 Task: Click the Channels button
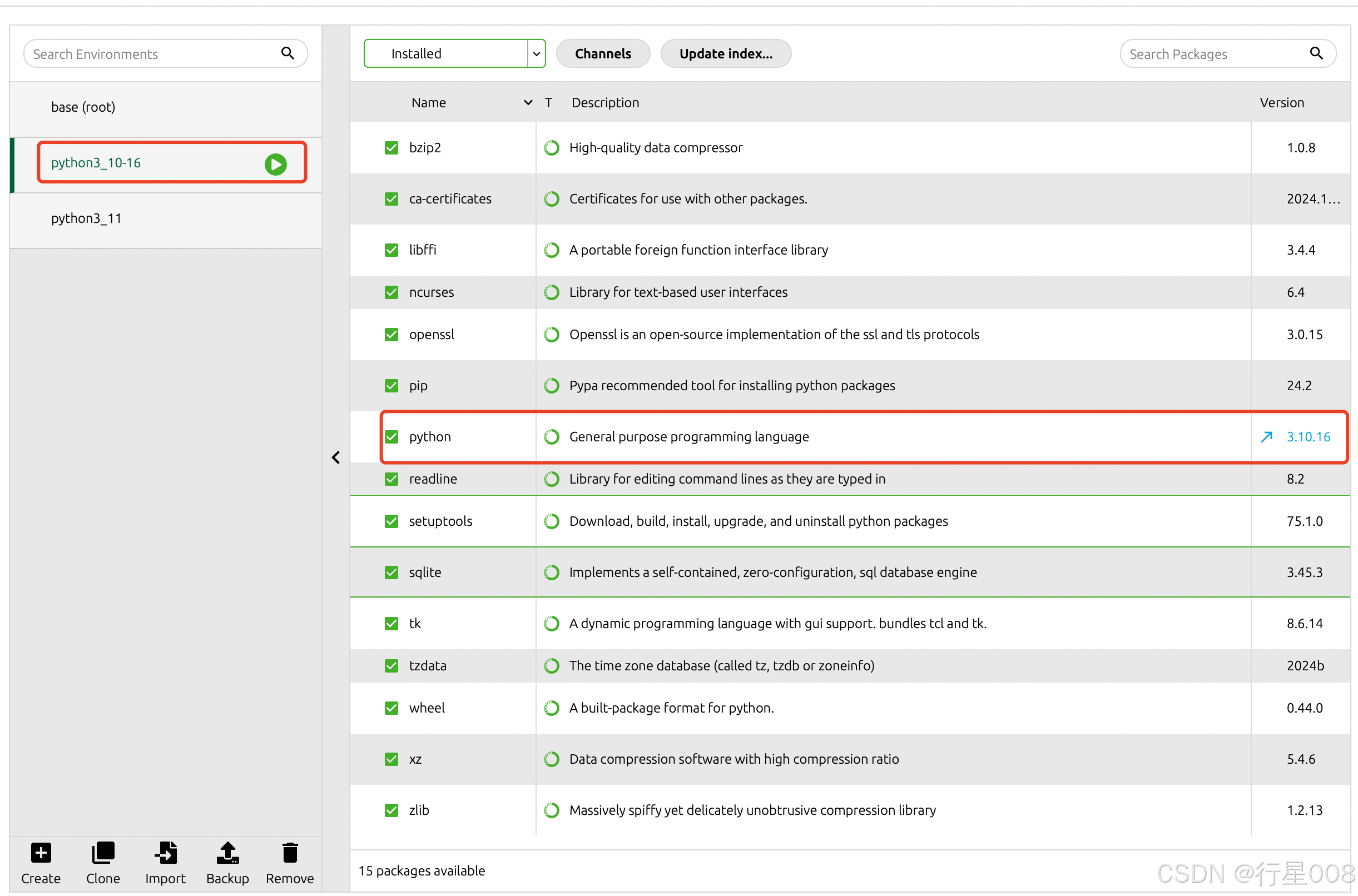pos(602,54)
